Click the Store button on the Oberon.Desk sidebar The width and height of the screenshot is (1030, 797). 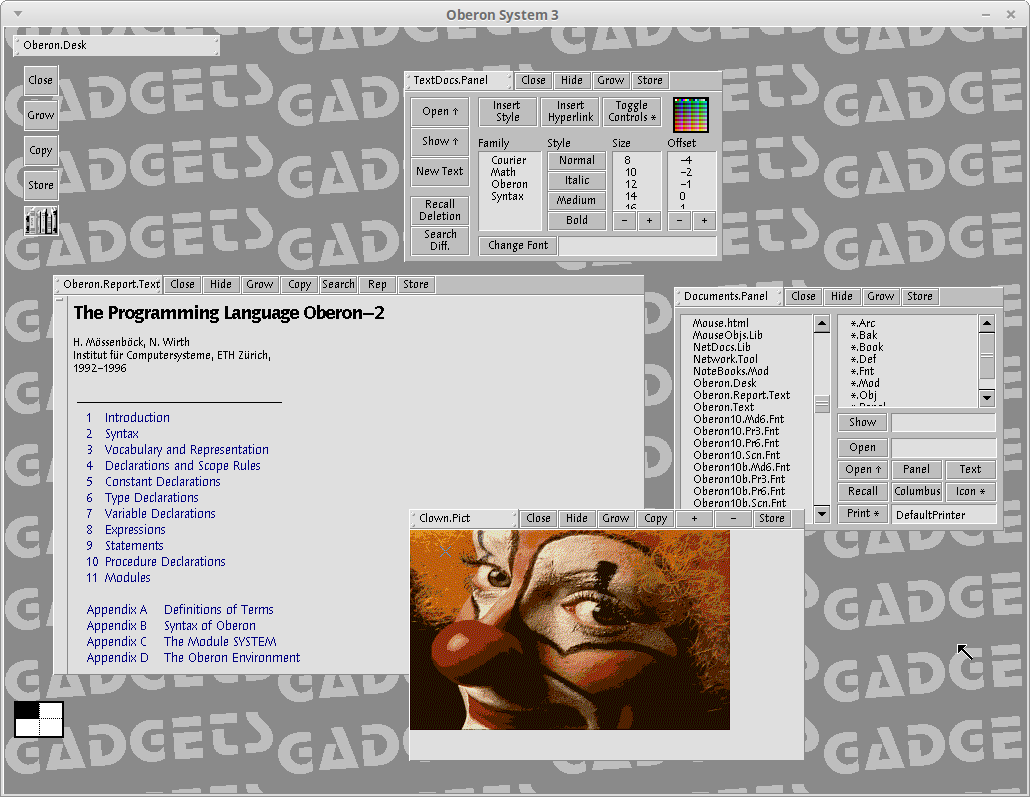(41, 185)
